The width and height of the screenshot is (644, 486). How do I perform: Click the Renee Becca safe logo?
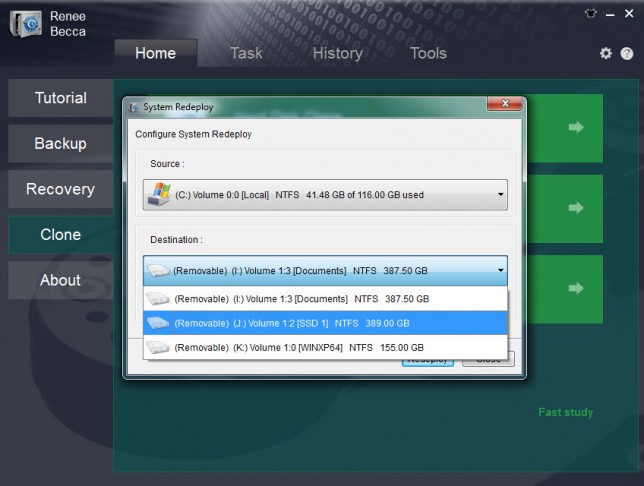point(24,24)
